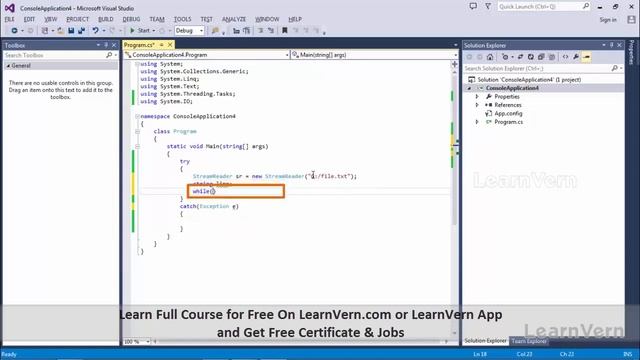Click the Properties wrench icon in Solution Explorer toolbar
Screen dimensions: 640x360
(x=576, y=57)
